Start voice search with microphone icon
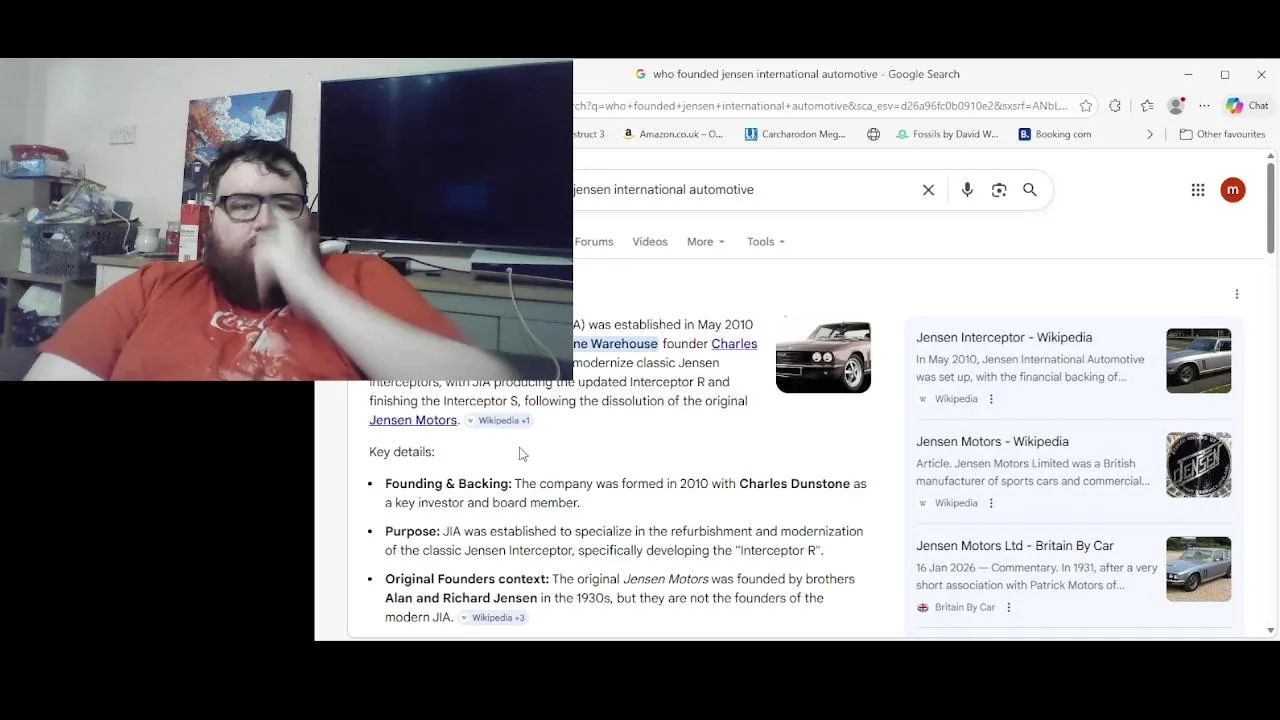Screen dimensions: 1280x720 [x=967, y=190]
